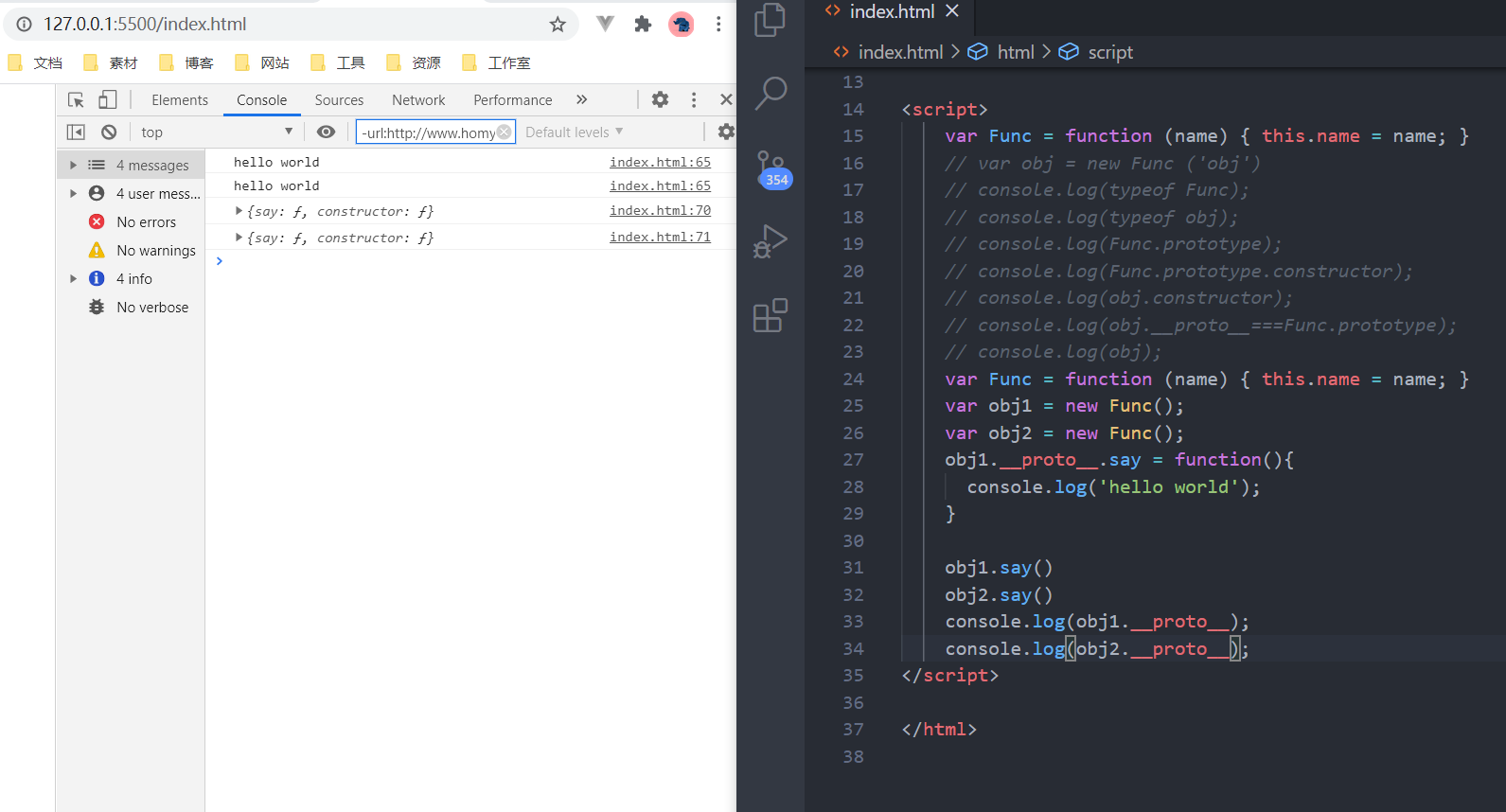Expand the object logged at index.html:71

239,237
